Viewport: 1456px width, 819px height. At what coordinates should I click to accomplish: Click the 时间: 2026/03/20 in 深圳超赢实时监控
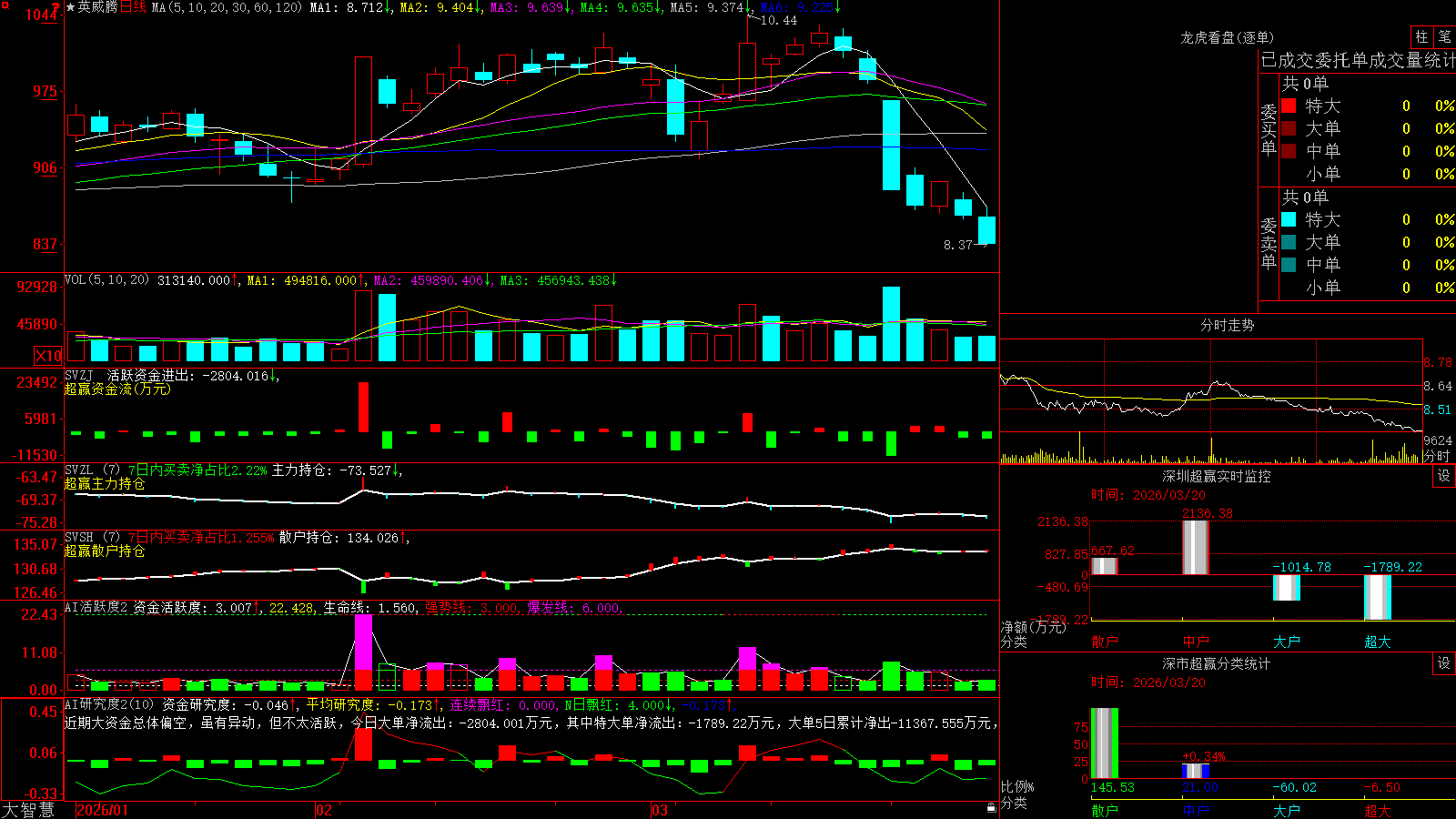(x=1148, y=495)
